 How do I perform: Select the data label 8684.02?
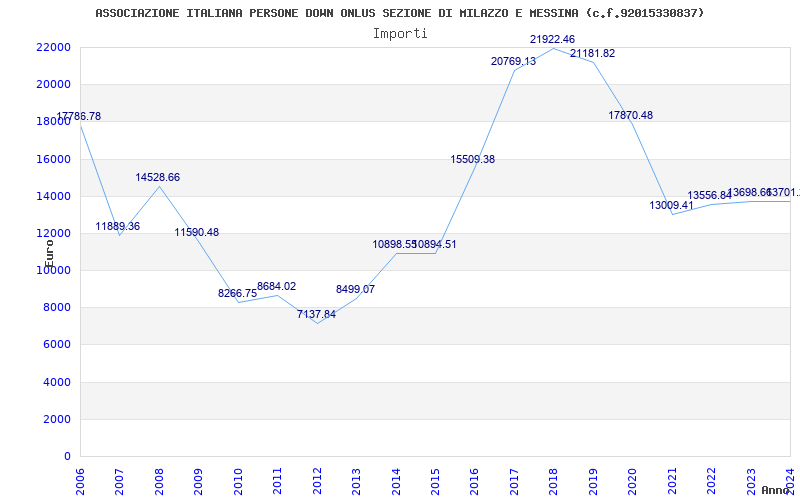point(277,287)
